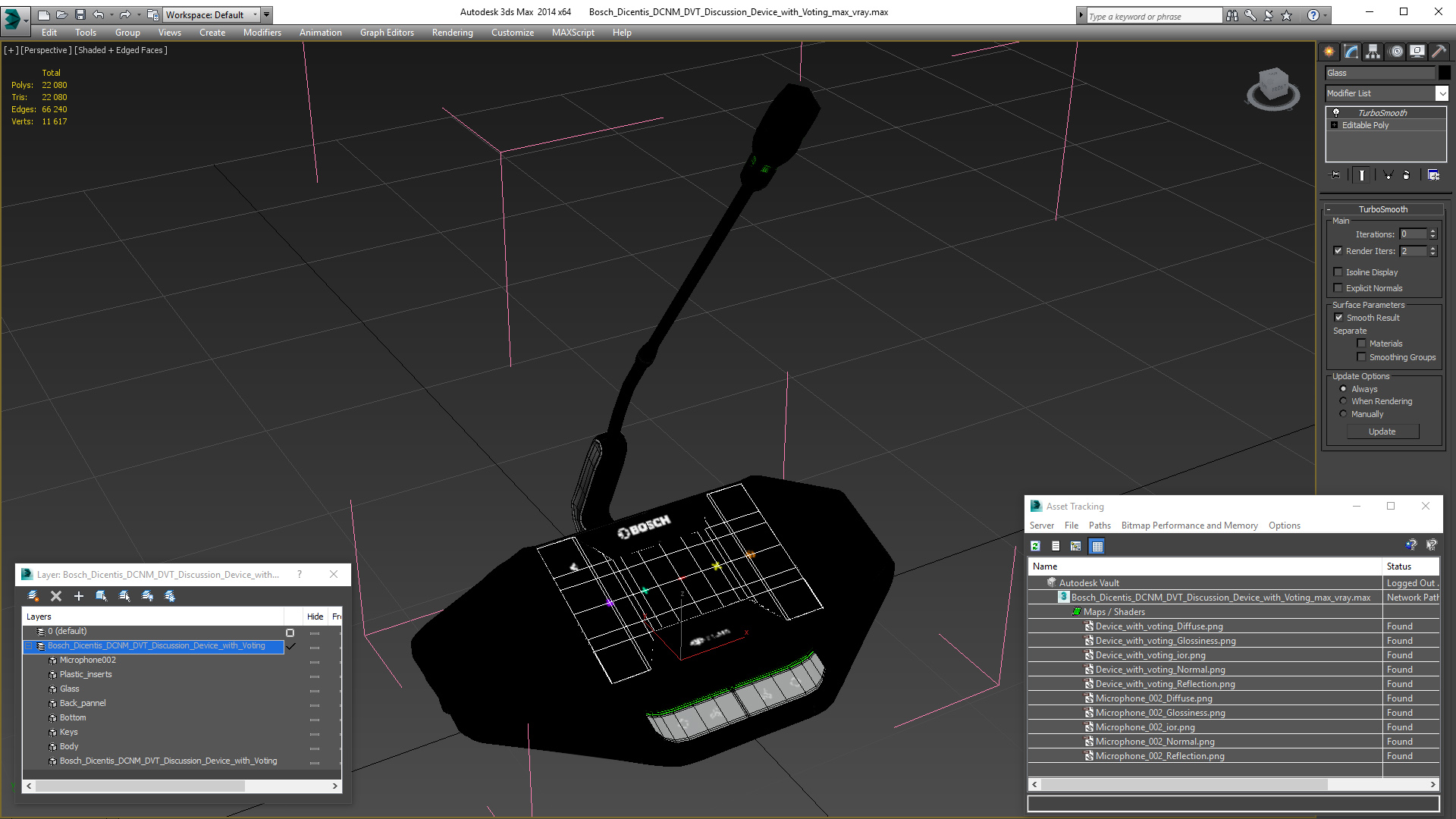Enable Isoline Display checkbox
The width and height of the screenshot is (1456, 819).
pyautogui.click(x=1338, y=272)
